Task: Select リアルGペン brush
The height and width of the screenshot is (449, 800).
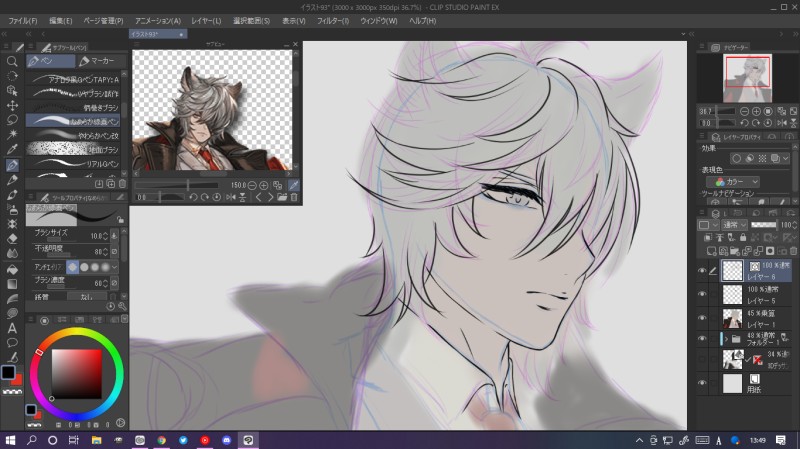Action: 73,163
